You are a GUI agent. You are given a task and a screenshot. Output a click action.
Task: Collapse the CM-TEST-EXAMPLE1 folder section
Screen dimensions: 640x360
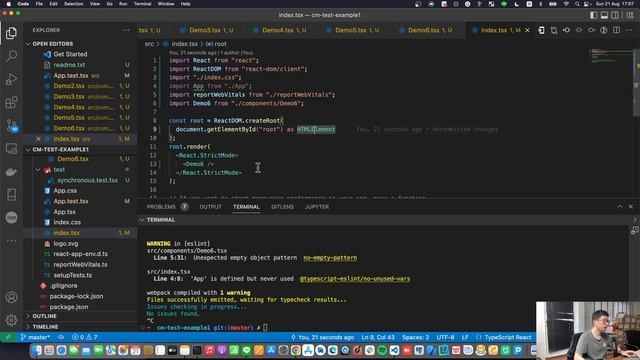point(60,149)
